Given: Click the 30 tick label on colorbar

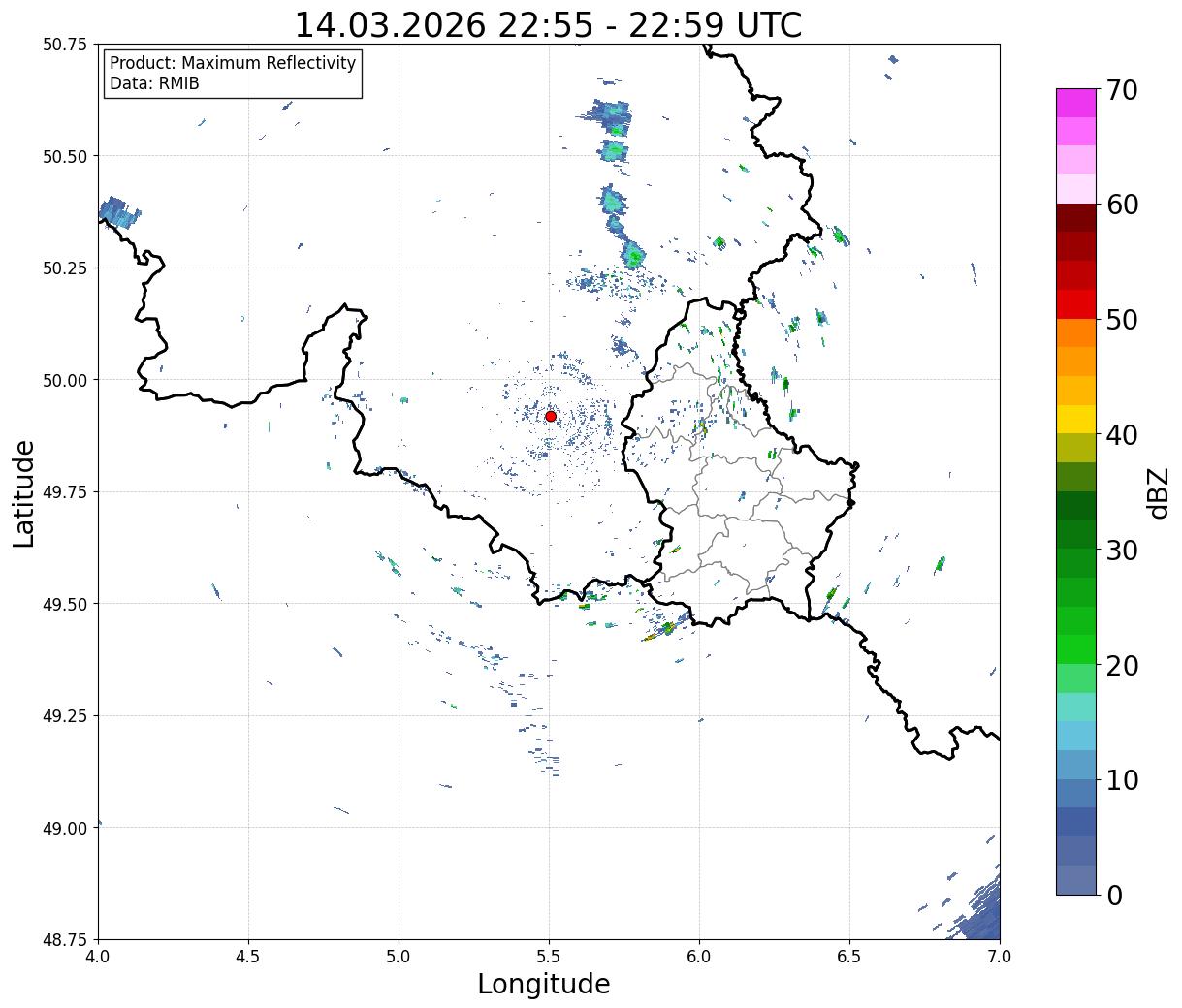Looking at the screenshot, I should click(1122, 550).
